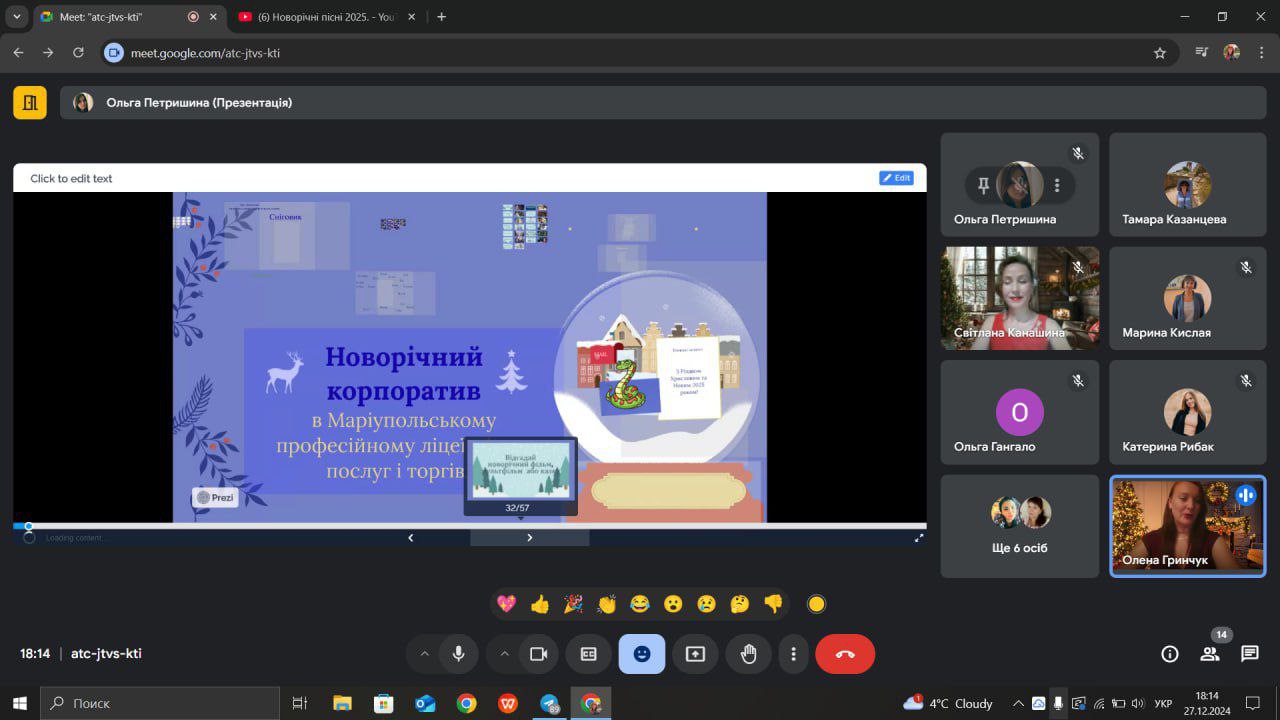Show the participants list icon
The width and height of the screenshot is (1280, 720).
tap(1210, 654)
